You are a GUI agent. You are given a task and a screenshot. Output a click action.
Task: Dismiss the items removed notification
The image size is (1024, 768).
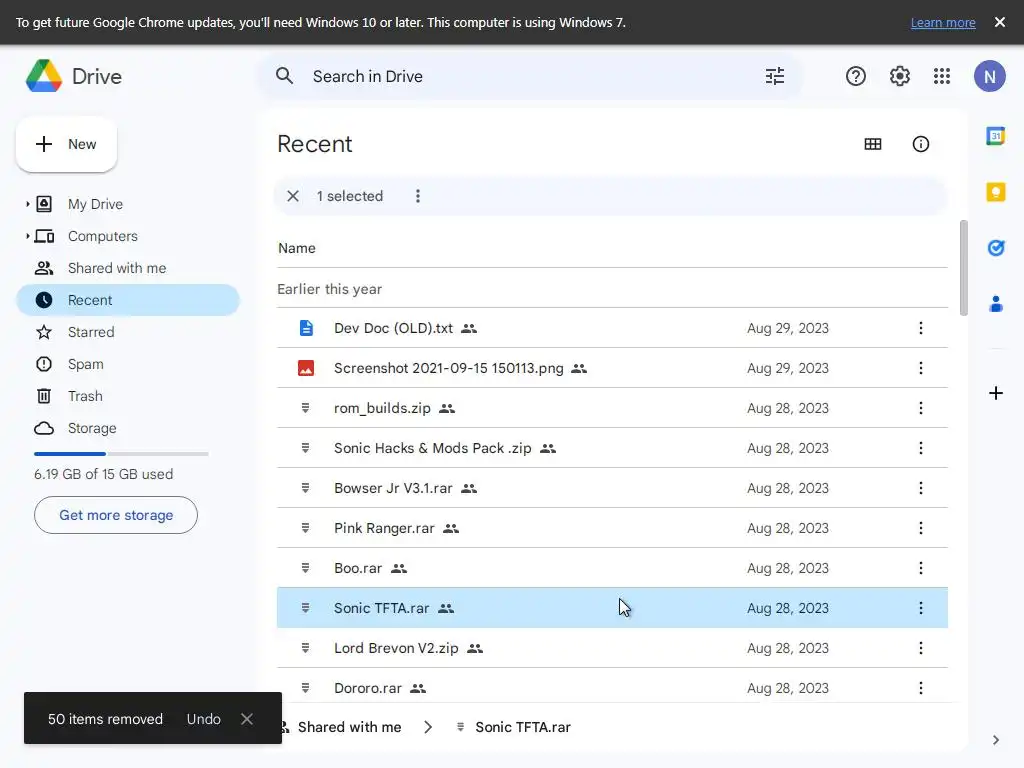pyautogui.click(x=247, y=719)
